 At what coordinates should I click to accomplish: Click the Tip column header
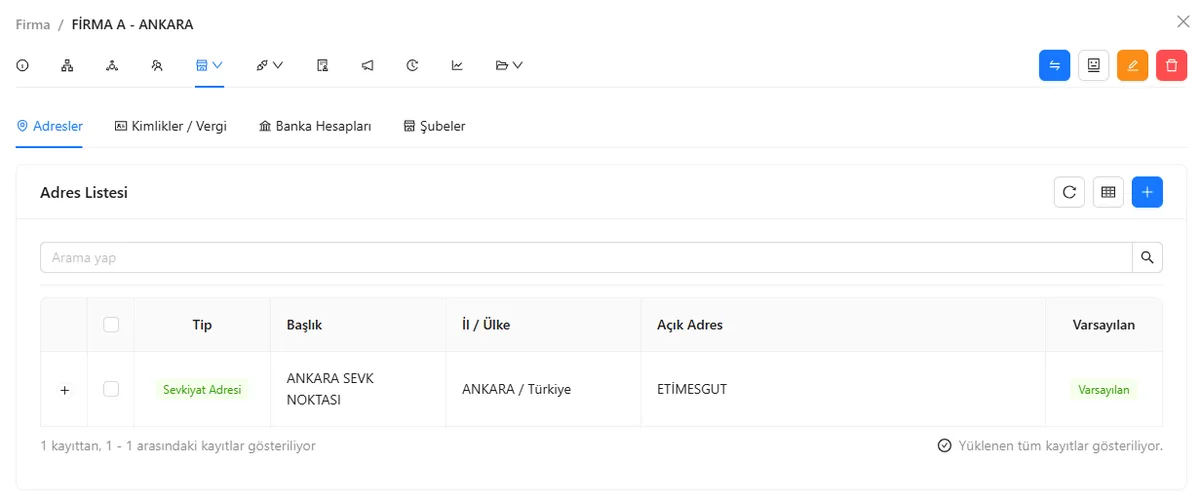click(202, 325)
